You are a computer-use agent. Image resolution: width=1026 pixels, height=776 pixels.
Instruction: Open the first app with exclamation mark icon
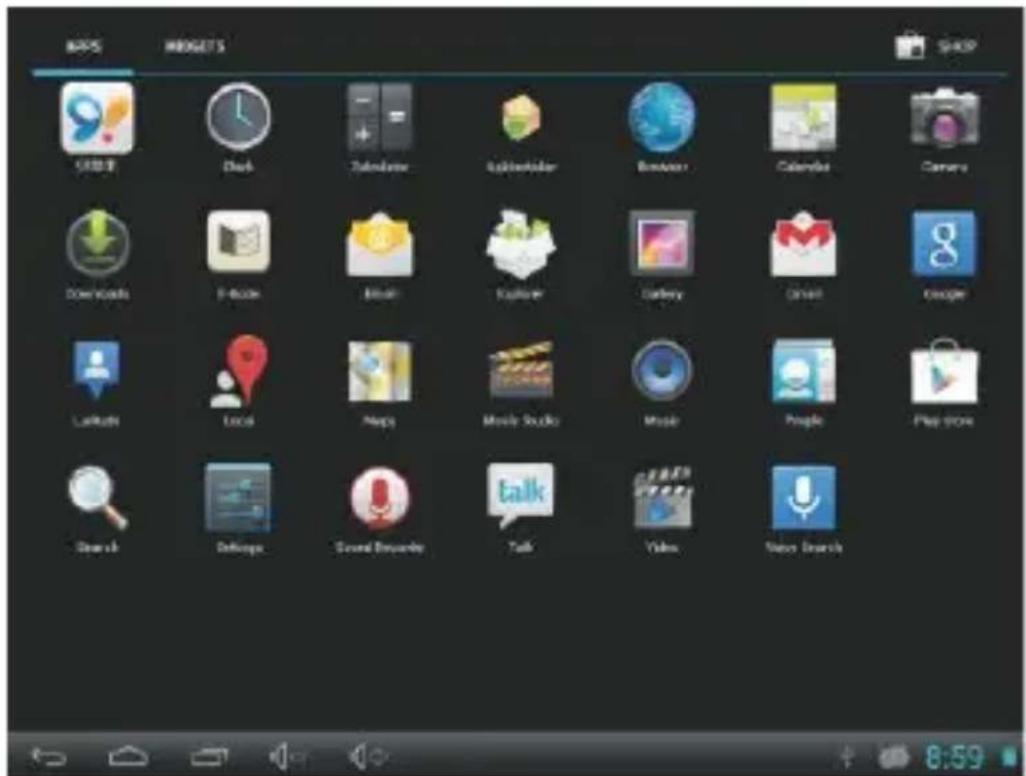click(x=97, y=118)
